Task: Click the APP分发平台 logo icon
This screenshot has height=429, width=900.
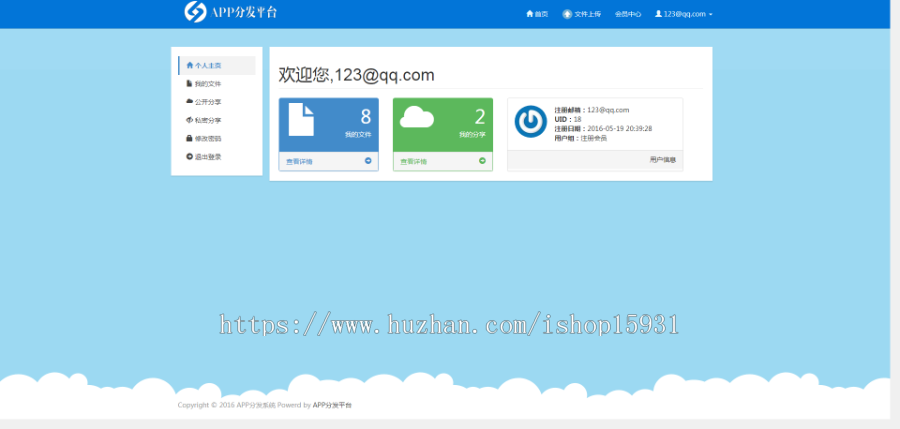Action: 195,12
